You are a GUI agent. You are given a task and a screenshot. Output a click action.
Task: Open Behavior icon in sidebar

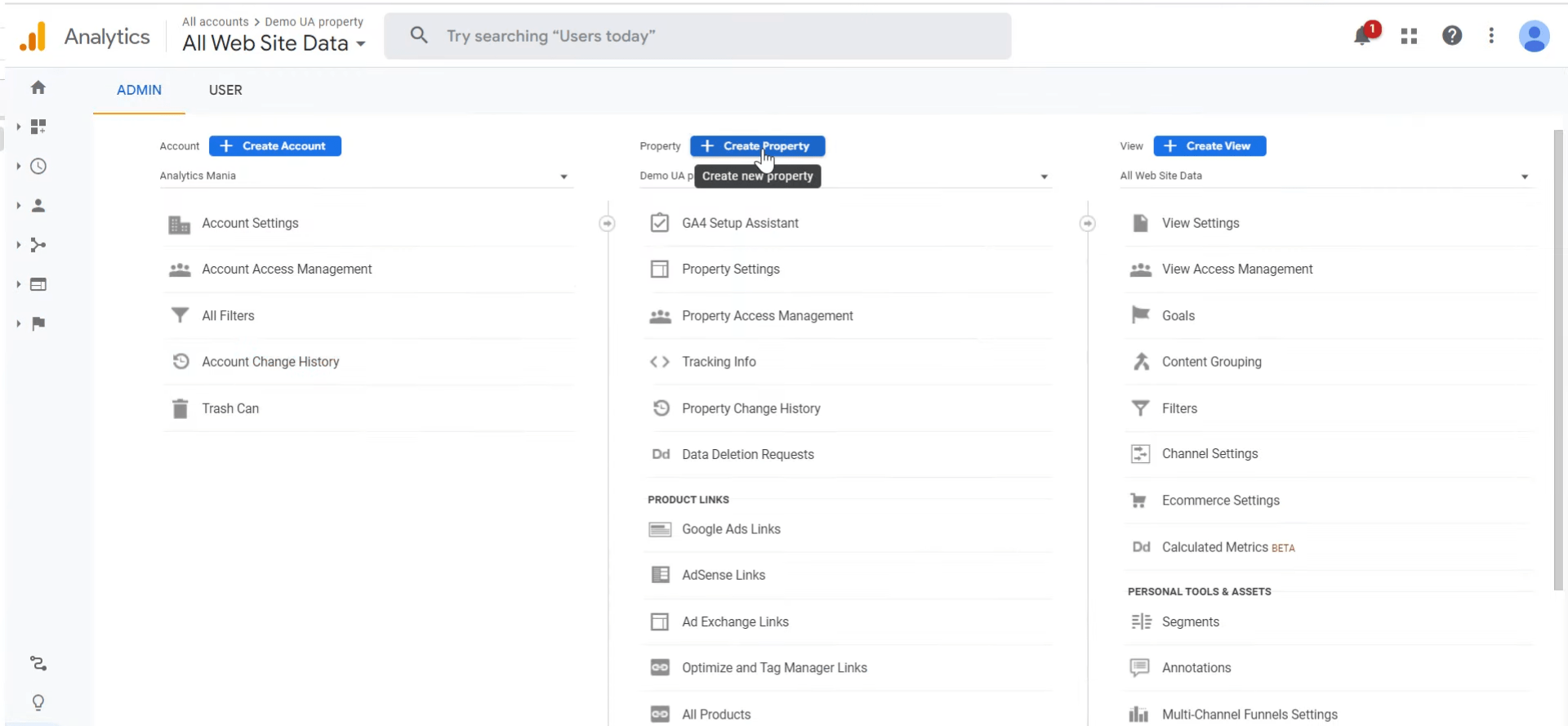click(x=38, y=284)
